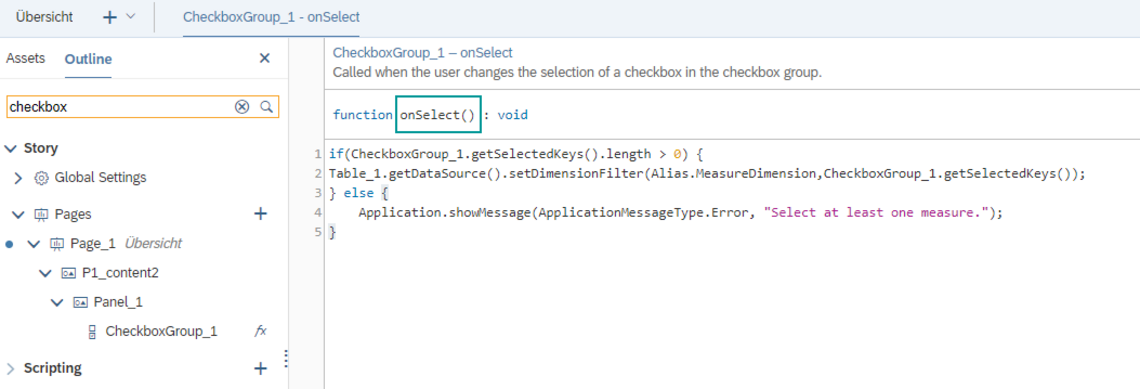Open the fx script of CheckboxGroup_1
This screenshot has height=389, width=1140.
260,331
